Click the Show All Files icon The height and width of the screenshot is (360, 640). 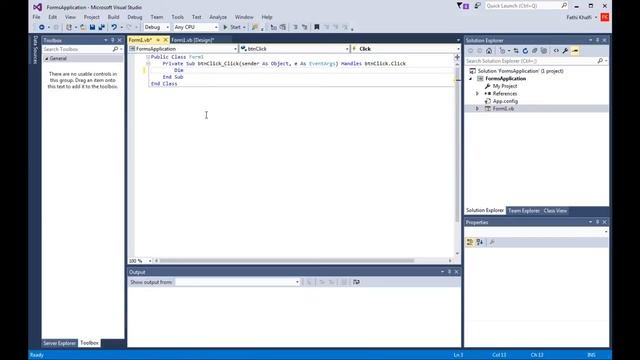(x=544, y=51)
